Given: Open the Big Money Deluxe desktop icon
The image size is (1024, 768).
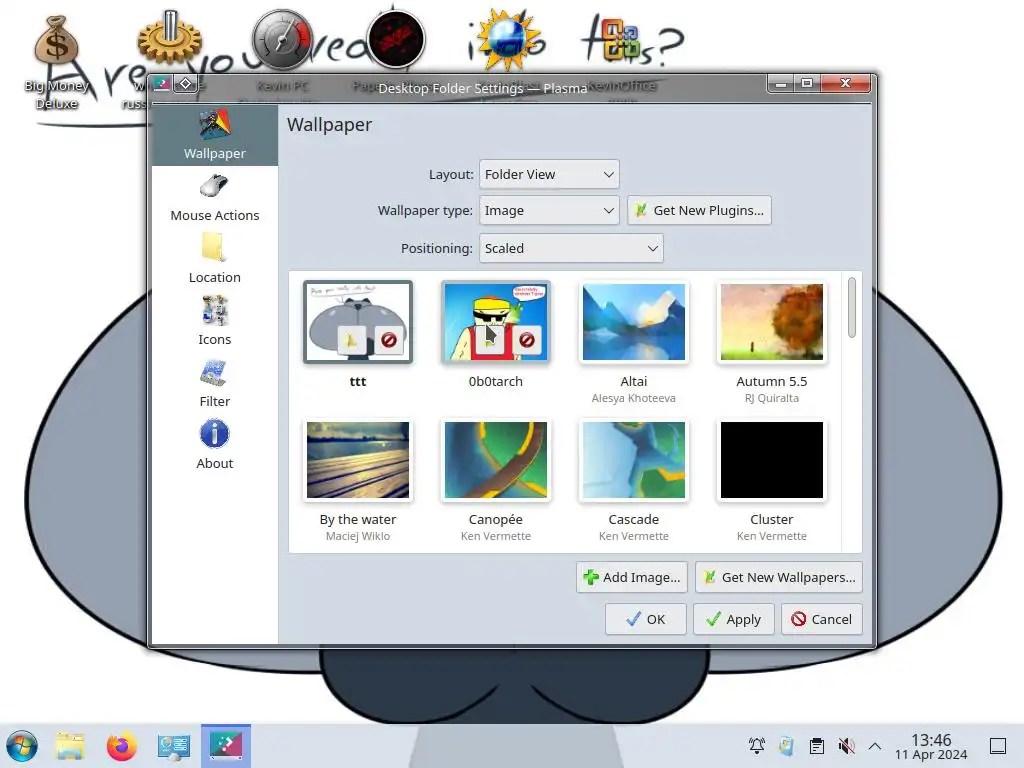Looking at the screenshot, I should tap(56, 40).
